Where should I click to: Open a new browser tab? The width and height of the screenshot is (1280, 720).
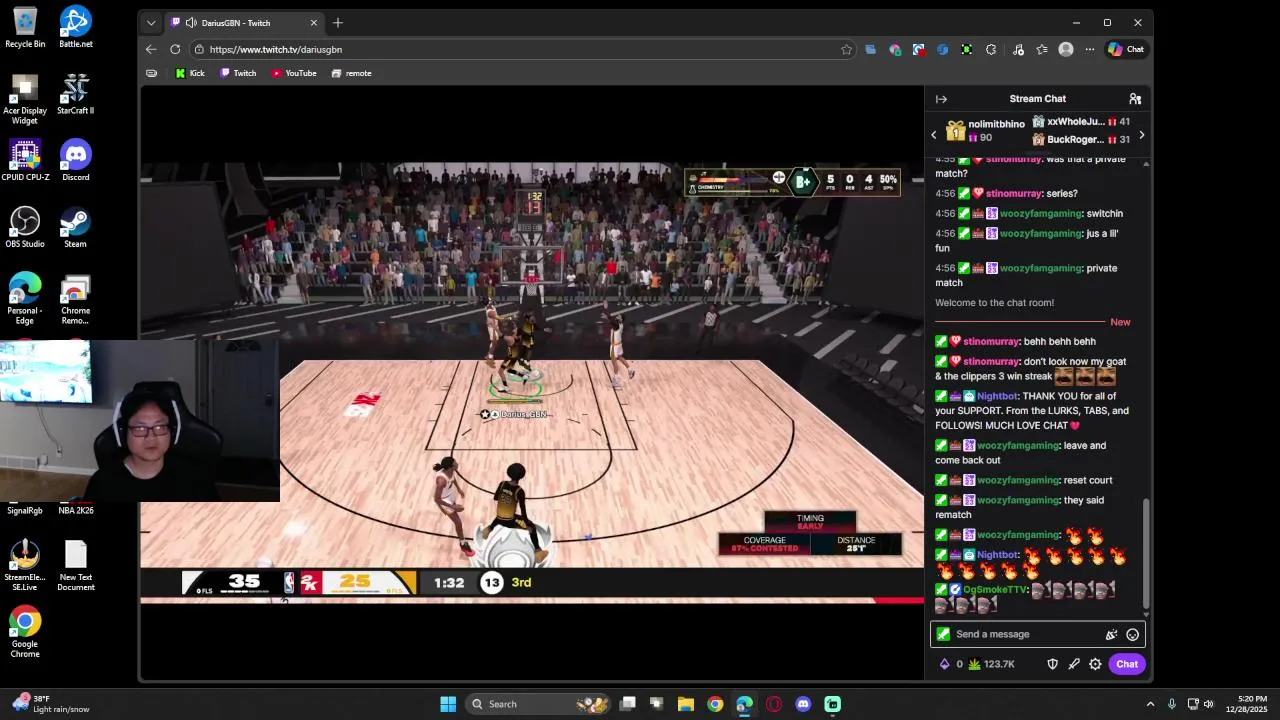[338, 22]
